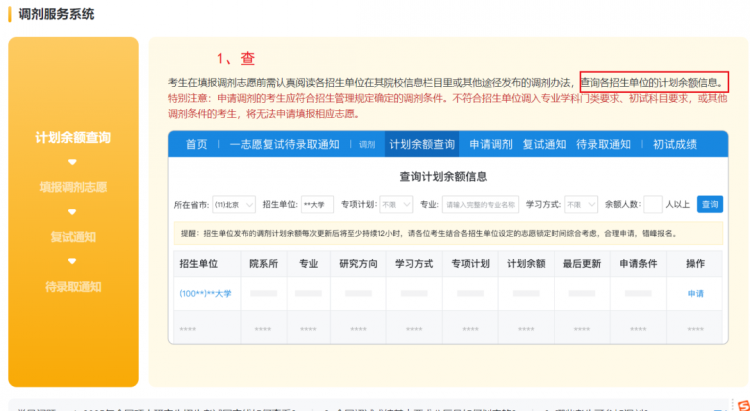Open the (100**)**大学 link in the table
This screenshot has height=411, width=750.
tap(205, 294)
